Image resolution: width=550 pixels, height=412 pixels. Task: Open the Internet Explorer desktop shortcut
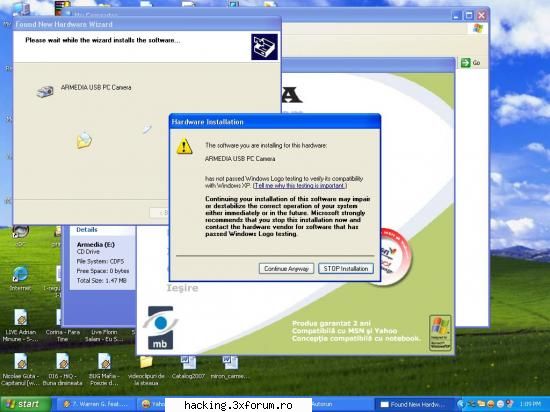(x=20, y=279)
